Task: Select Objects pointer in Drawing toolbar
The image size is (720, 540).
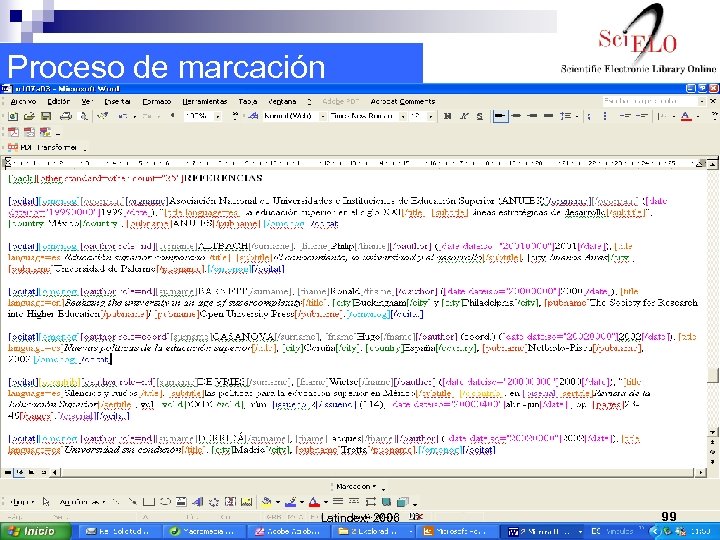Action: point(45,502)
